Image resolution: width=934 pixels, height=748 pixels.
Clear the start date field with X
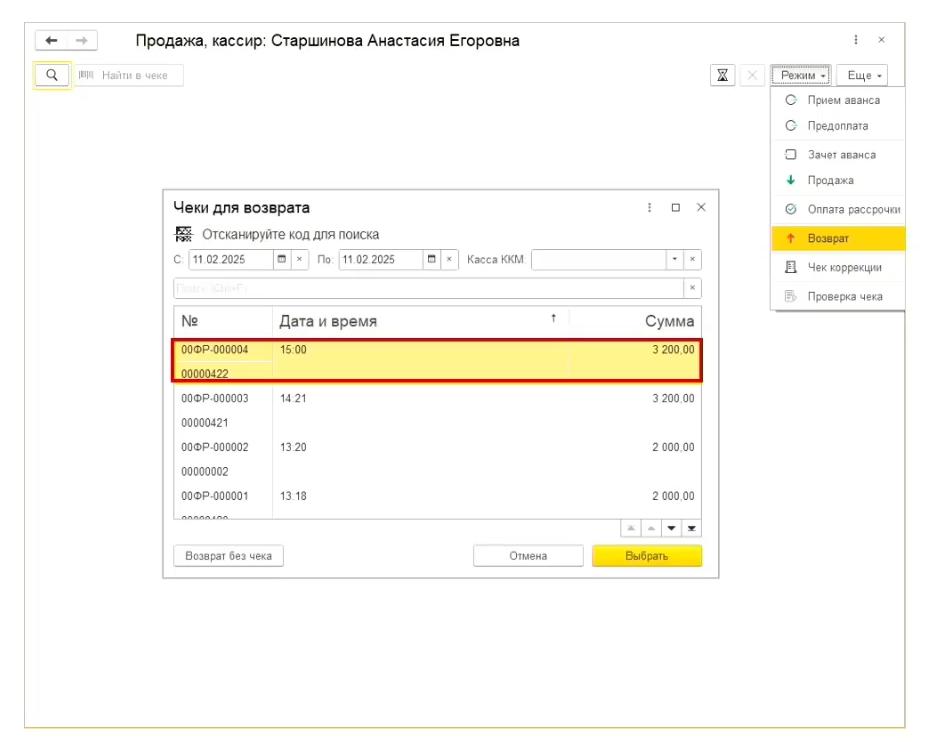[299, 260]
